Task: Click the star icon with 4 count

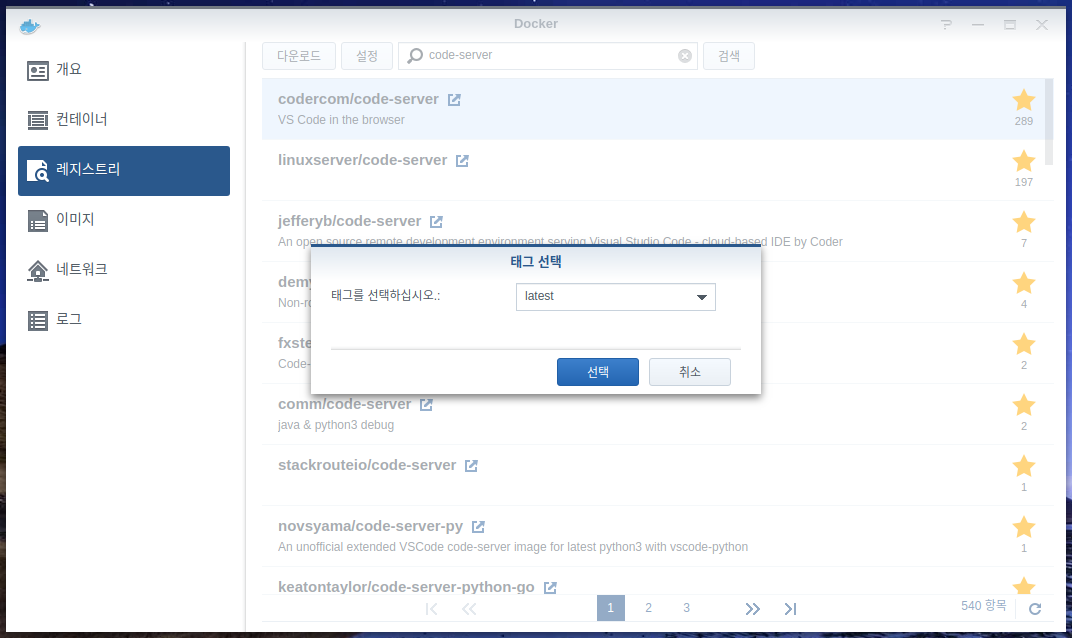Action: point(1023,283)
